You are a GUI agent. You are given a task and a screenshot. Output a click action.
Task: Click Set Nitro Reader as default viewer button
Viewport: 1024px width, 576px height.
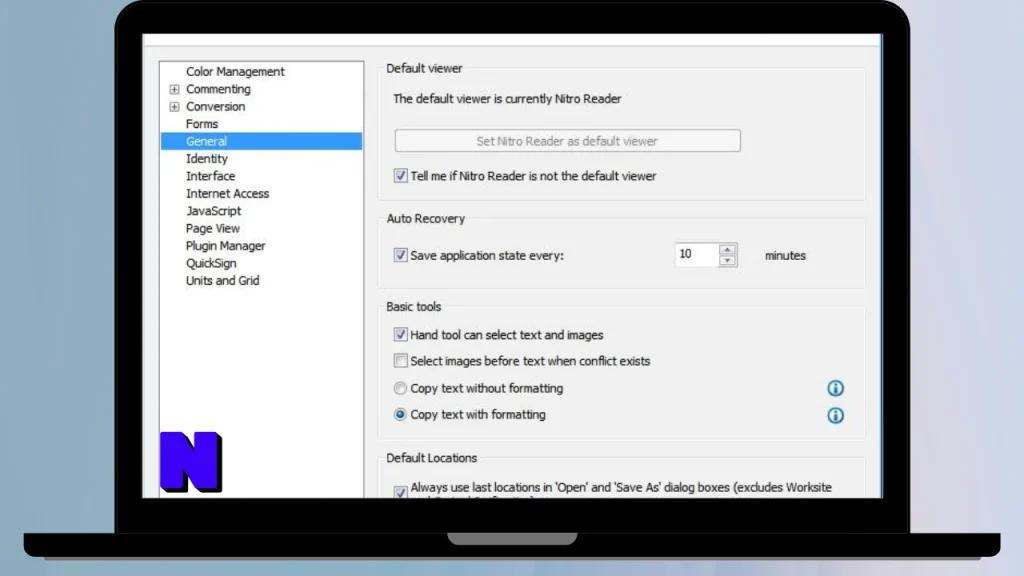568,140
